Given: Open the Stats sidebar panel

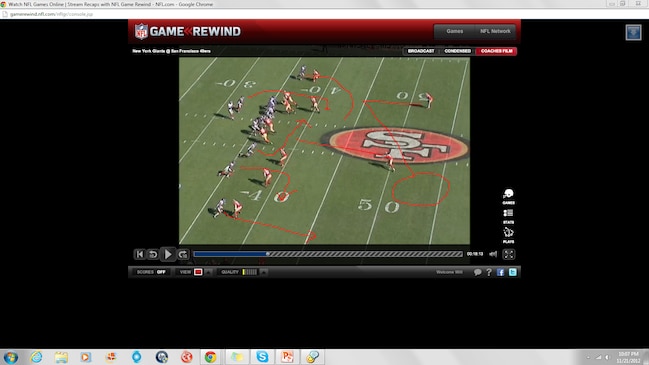Looking at the screenshot, I should pos(508,216).
